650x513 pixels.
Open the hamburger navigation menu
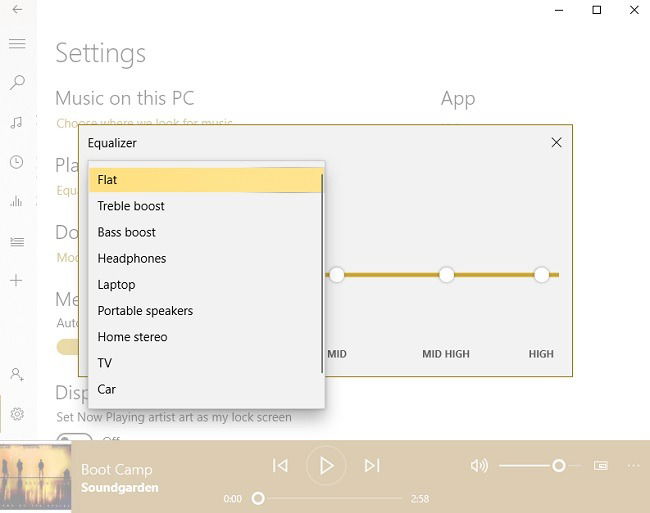pyautogui.click(x=17, y=44)
